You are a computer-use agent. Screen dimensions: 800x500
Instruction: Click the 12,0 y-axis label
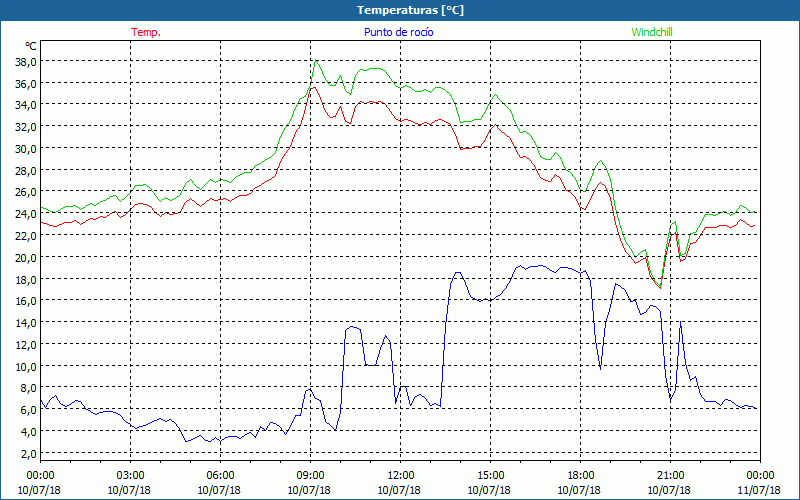pos(26,344)
